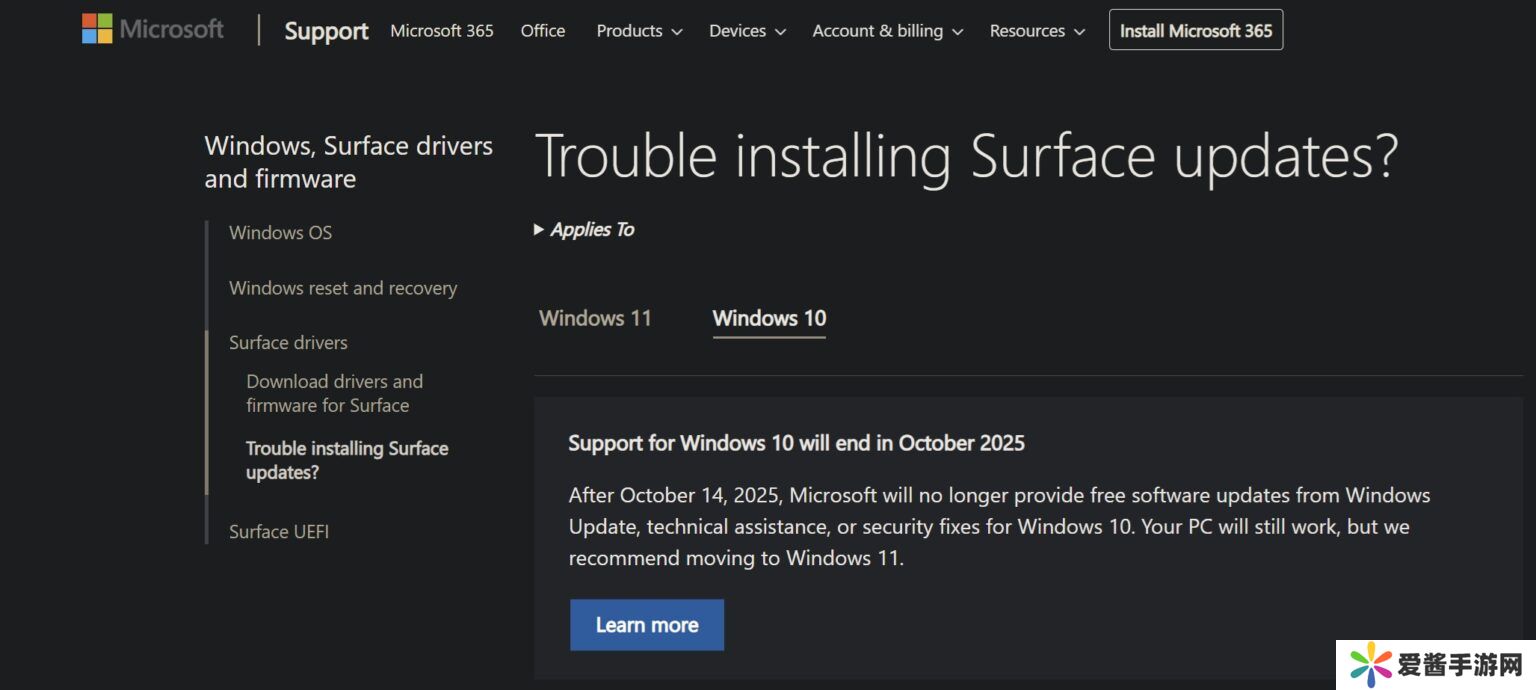Expand the Applies To disclosure triangle

pos(540,230)
